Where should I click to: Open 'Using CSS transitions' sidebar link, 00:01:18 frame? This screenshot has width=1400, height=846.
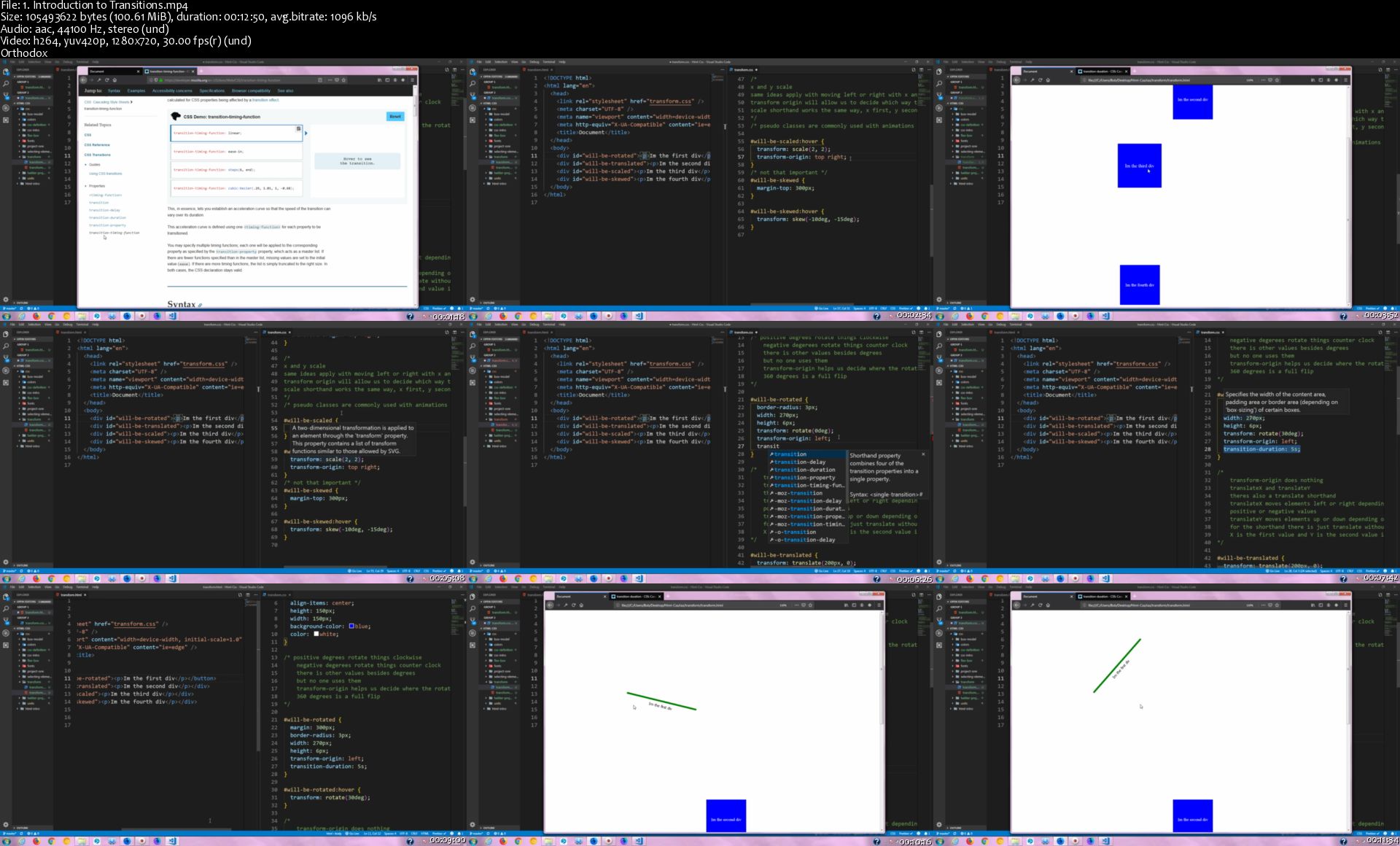(x=106, y=174)
